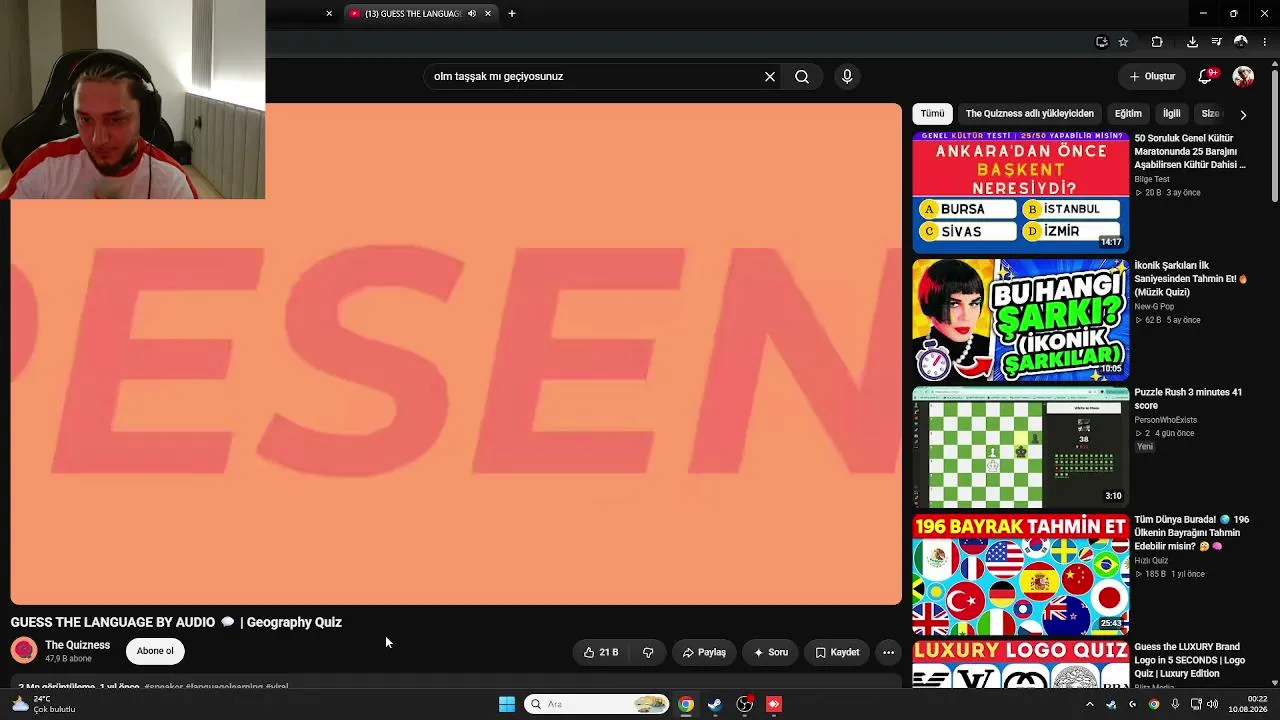1280x720 pixels.
Task: Show hidden system tray icons
Action: [x=1090, y=704]
